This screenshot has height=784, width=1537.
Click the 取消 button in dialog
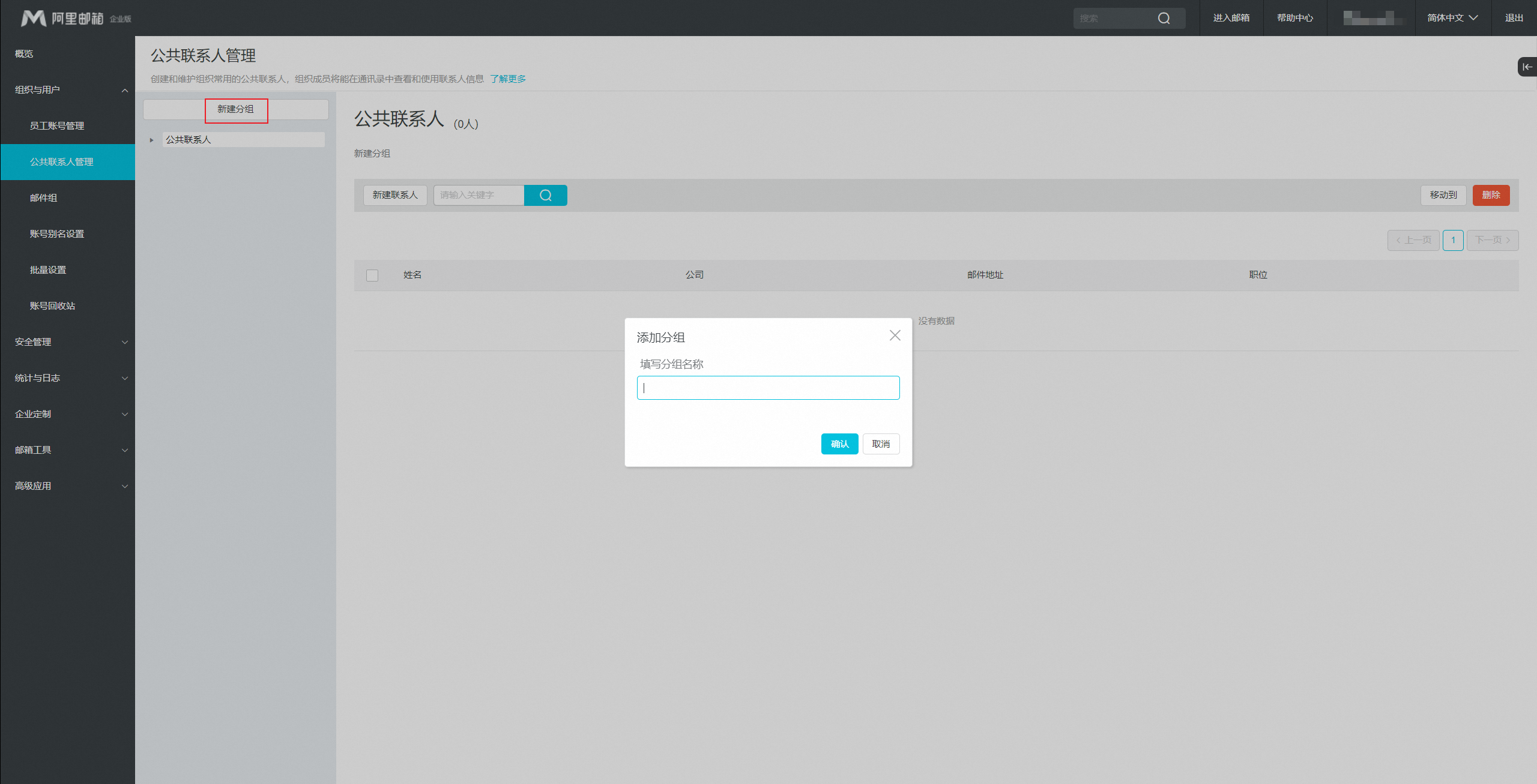[881, 444]
